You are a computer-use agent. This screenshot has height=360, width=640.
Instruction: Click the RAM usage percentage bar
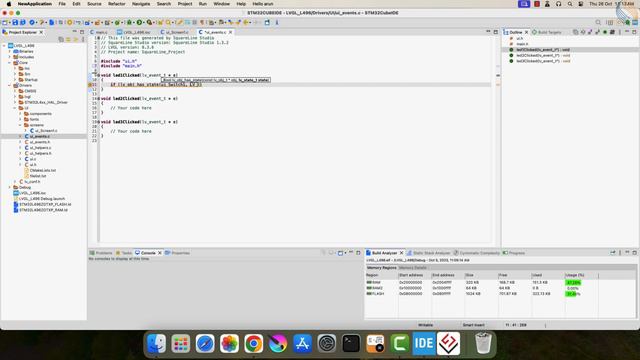pyautogui.click(x=573, y=282)
